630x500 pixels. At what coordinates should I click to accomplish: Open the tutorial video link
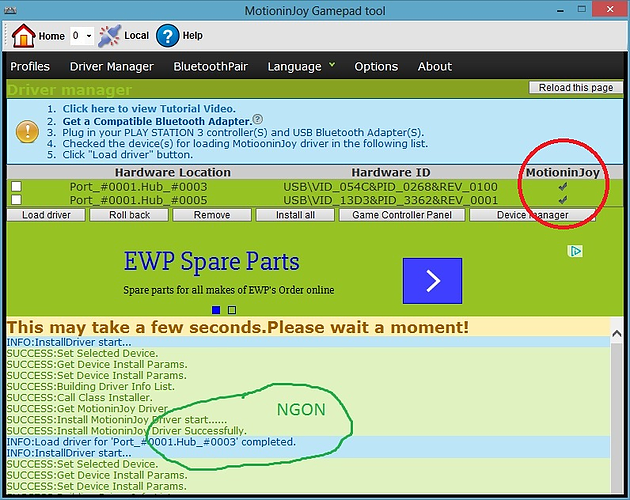click(x=149, y=108)
